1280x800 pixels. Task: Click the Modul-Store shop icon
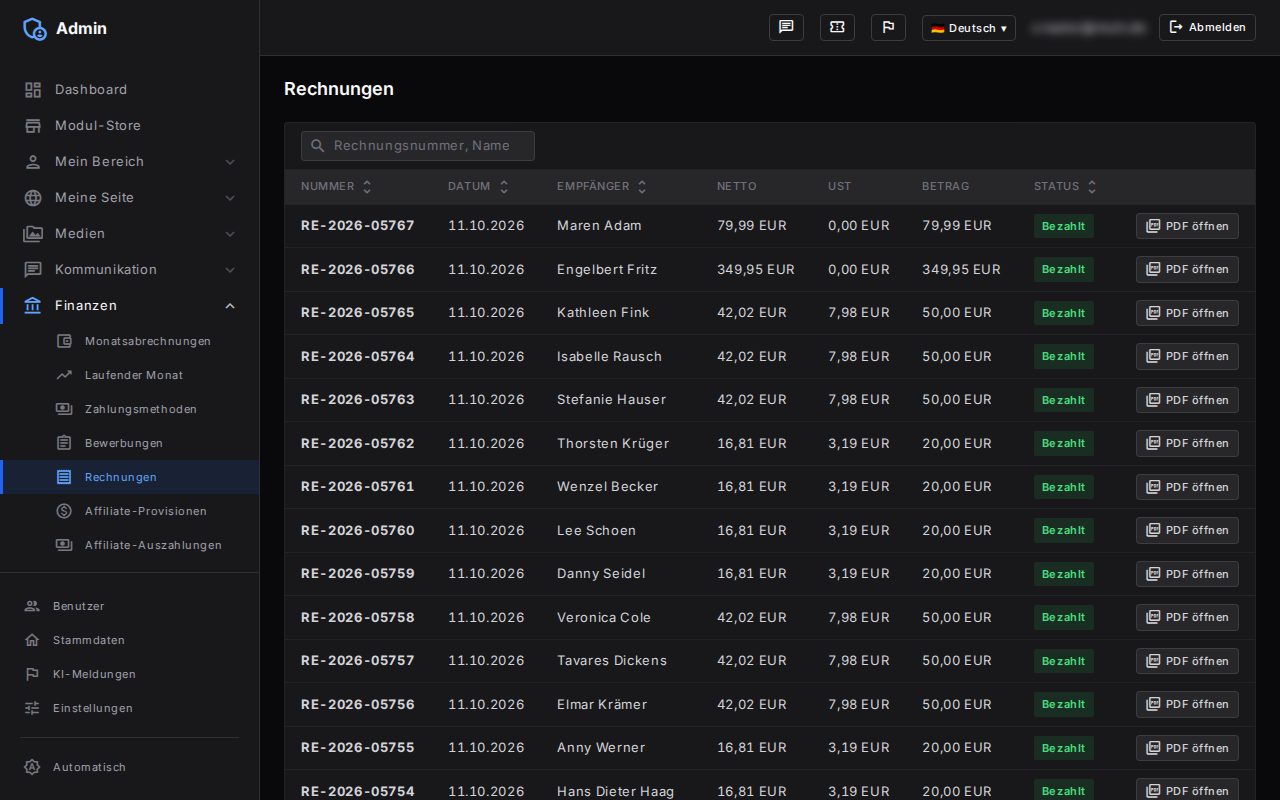(33, 126)
